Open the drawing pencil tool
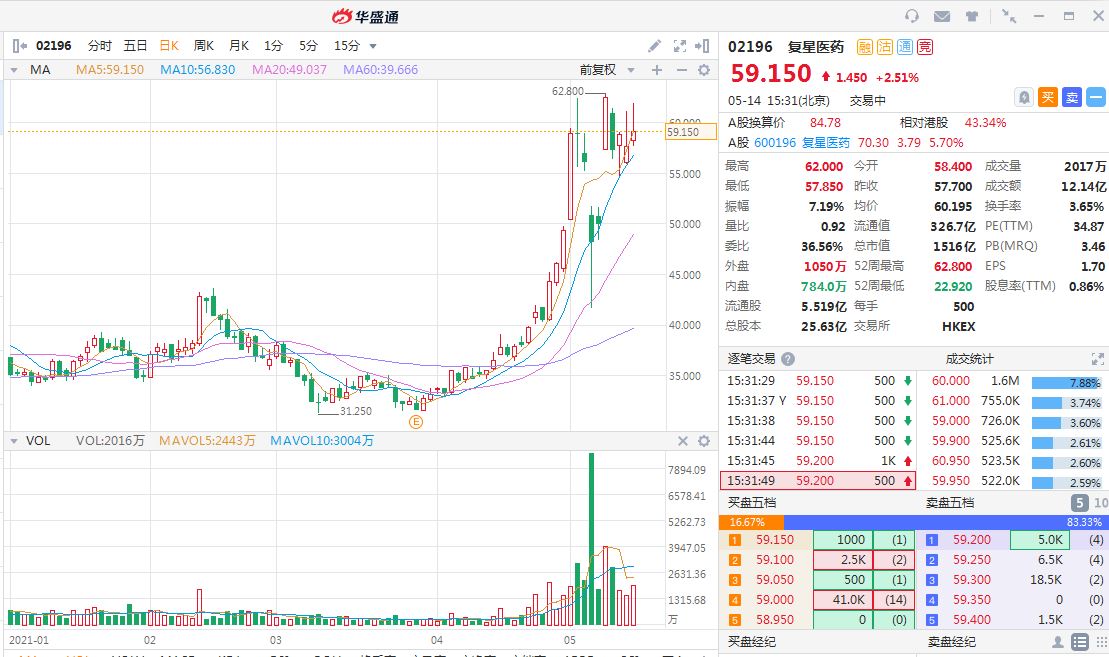1109x657 pixels. point(655,46)
